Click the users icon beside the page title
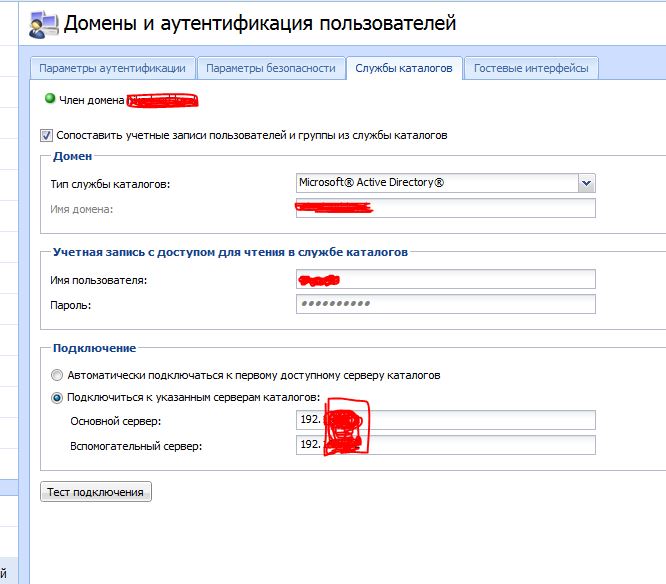The height and width of the screenshot is (584, 666). point(43,23)
